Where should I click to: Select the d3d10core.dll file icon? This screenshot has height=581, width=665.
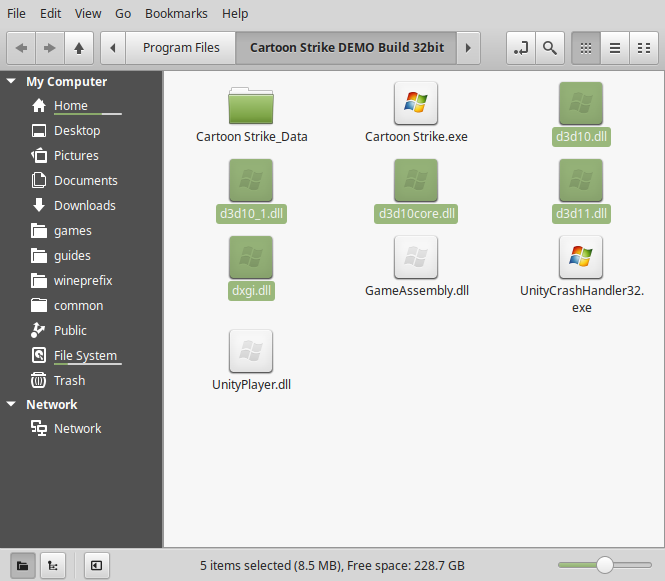[416, 180]
